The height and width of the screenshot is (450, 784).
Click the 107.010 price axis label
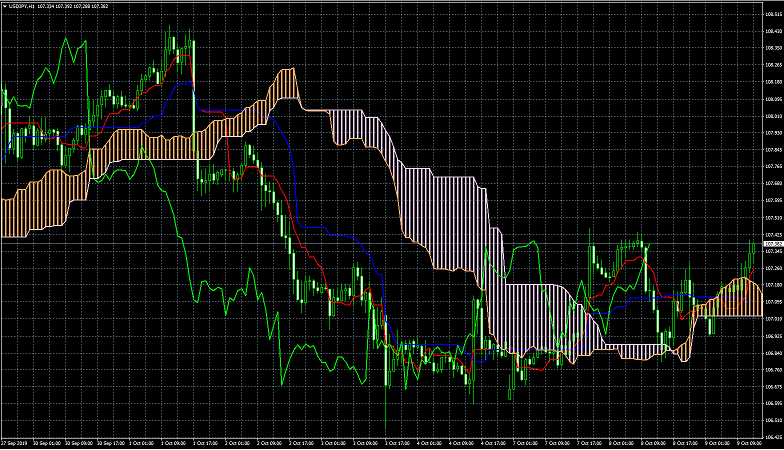773,318
